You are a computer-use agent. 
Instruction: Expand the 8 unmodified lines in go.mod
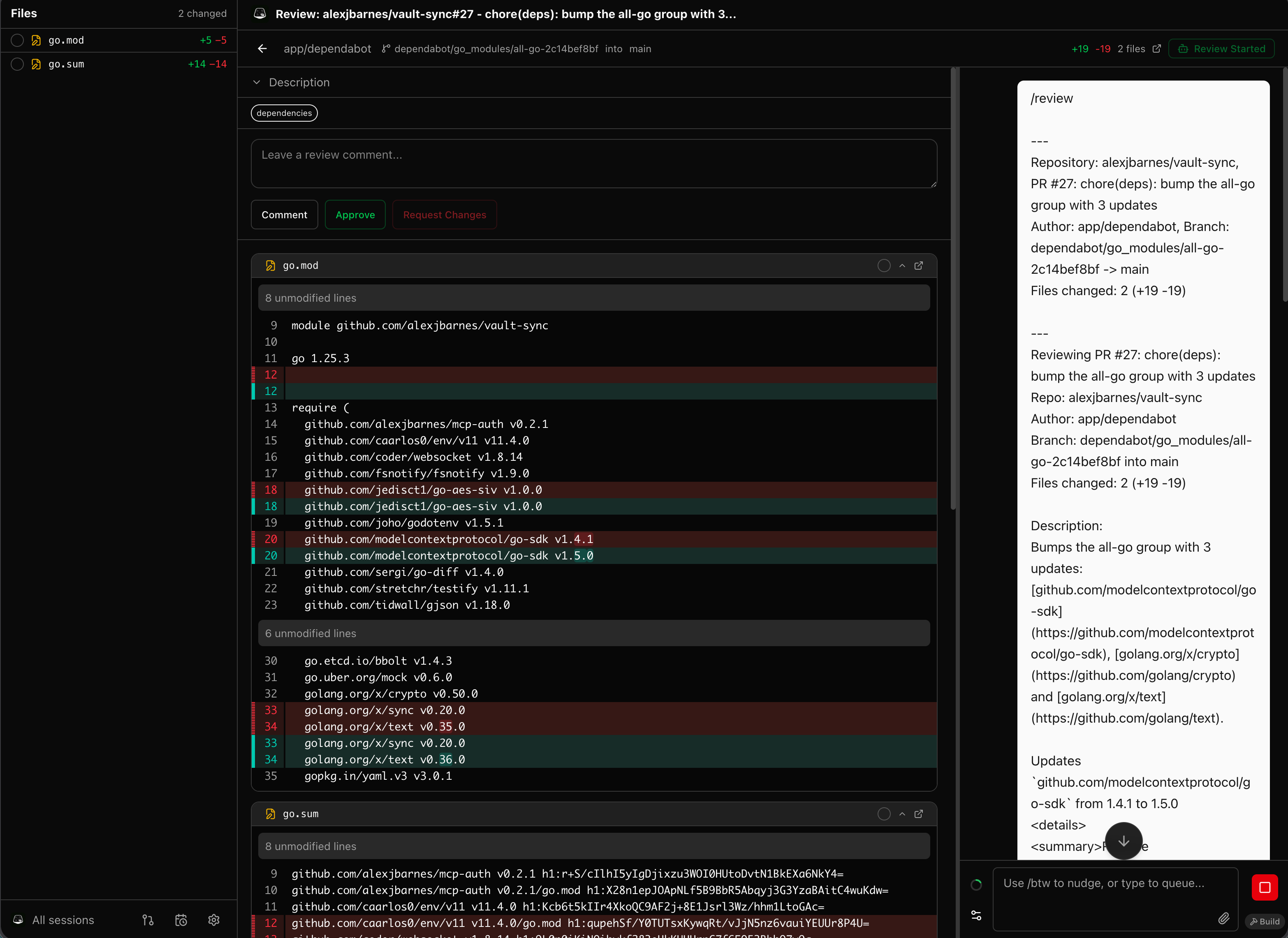coord(593,298)
